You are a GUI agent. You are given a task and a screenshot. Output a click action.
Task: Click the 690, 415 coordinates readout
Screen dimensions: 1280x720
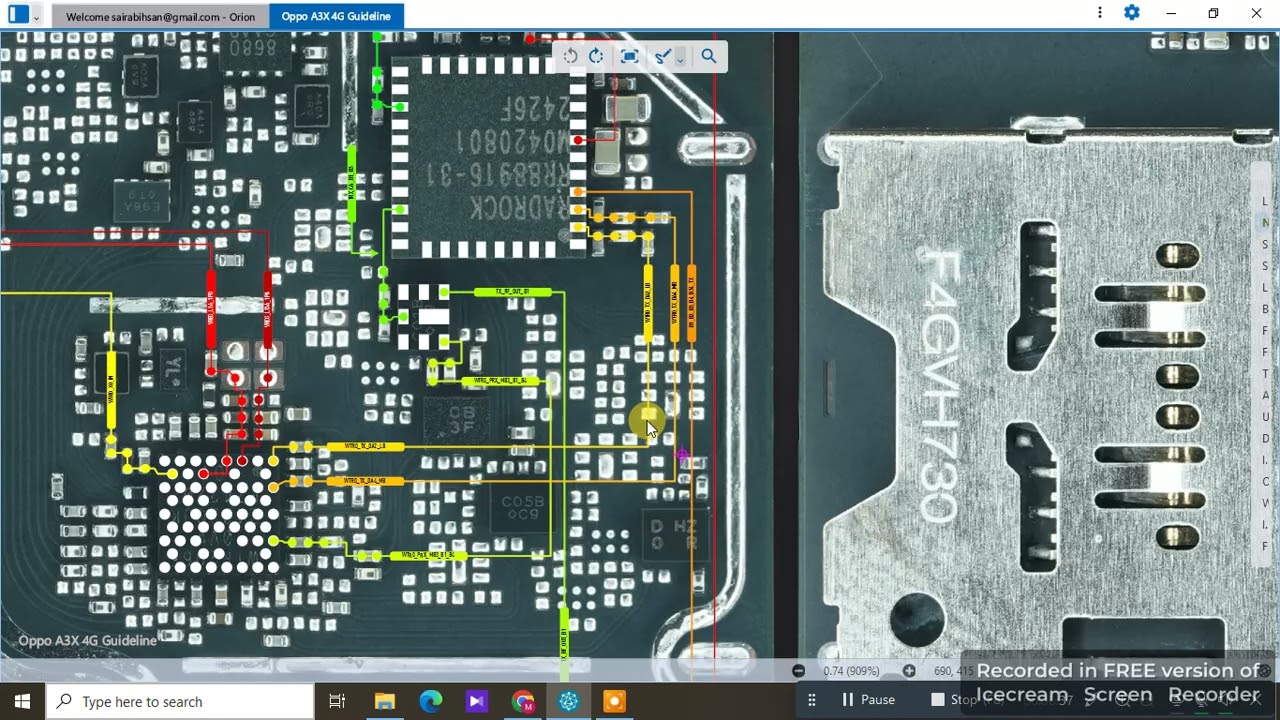(953, 671)
